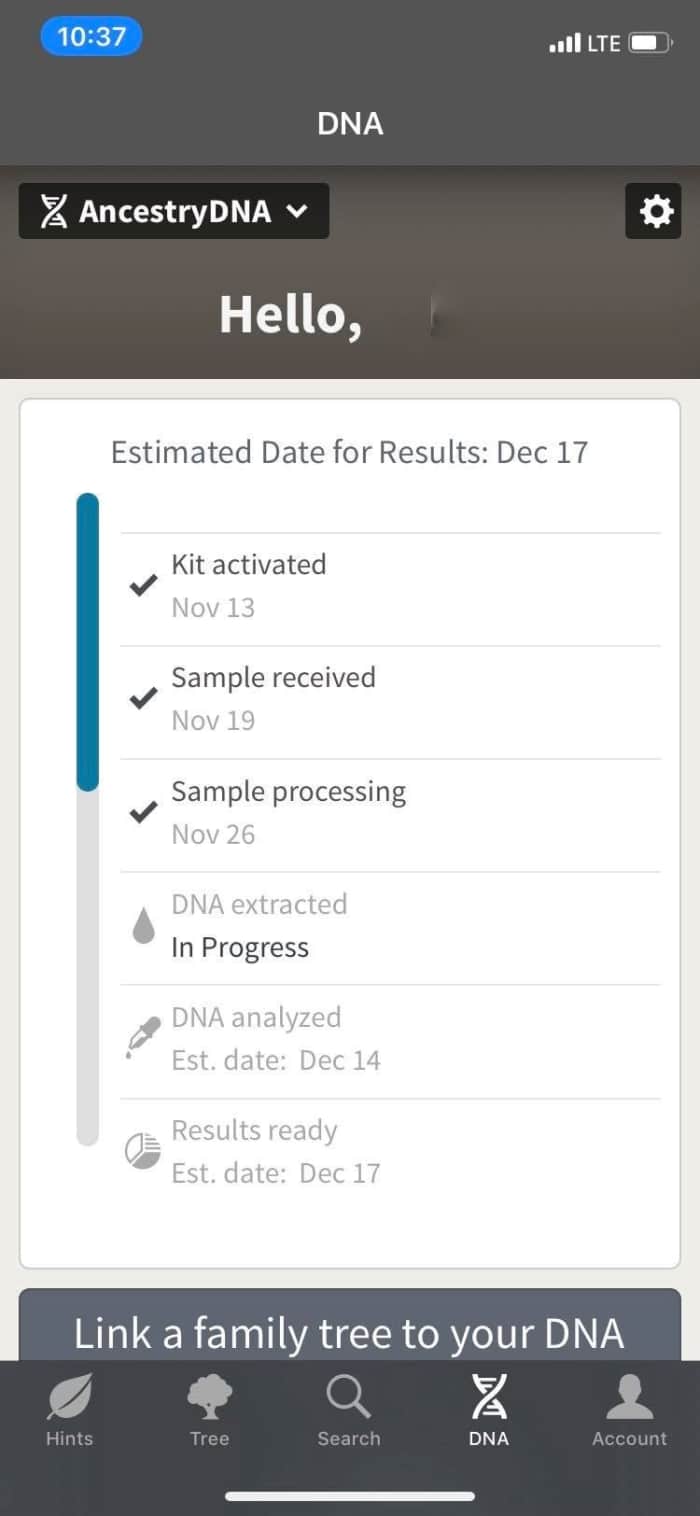The image size is (700, 1516).
Task: Tap the Estimated Date for Results heading
Action: point(349,452)
